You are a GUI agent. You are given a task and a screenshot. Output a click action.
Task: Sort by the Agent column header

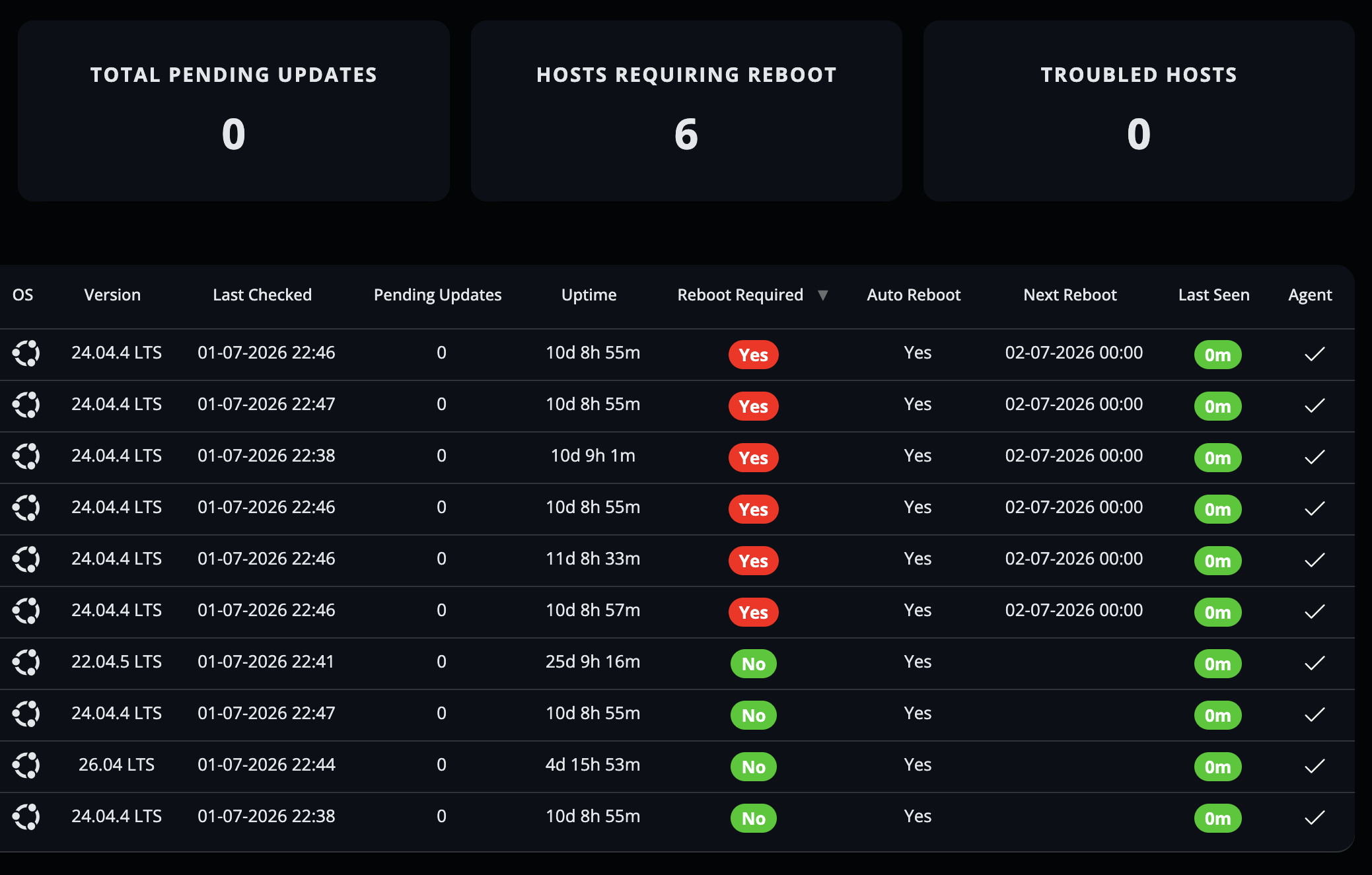coord(1310,295)
